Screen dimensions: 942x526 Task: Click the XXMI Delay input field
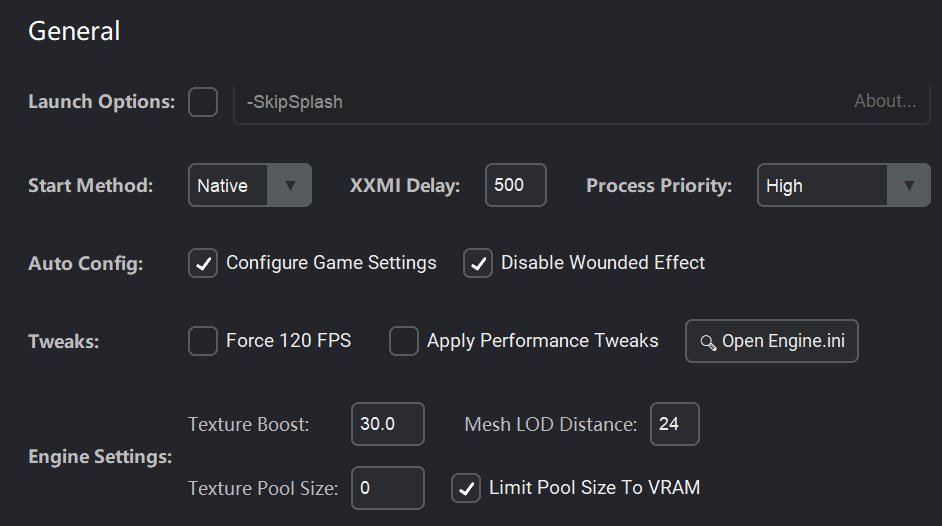[x=516, y=185]
